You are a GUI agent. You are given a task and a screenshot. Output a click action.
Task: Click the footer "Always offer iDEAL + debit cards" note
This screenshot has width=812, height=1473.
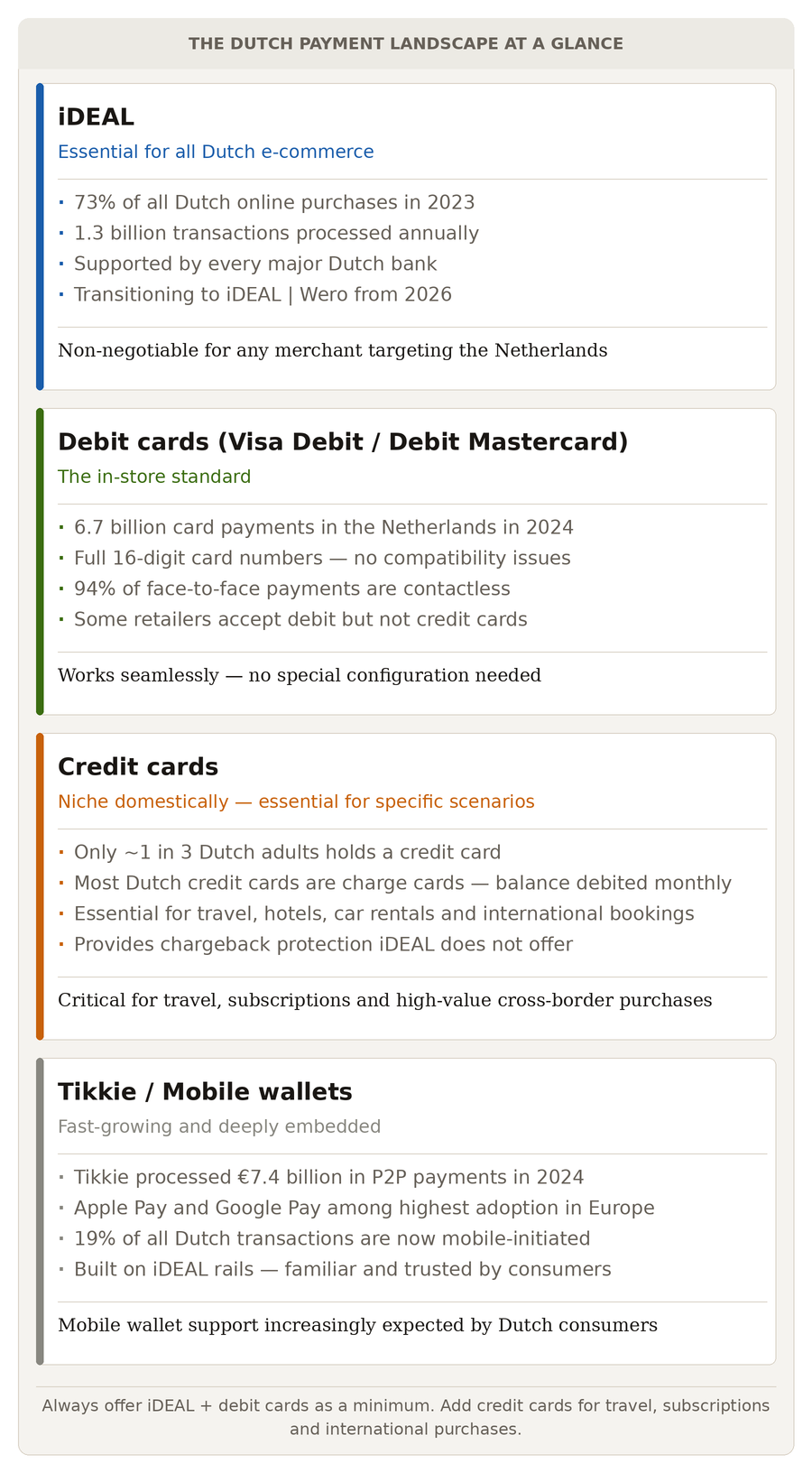[406, 1417]
